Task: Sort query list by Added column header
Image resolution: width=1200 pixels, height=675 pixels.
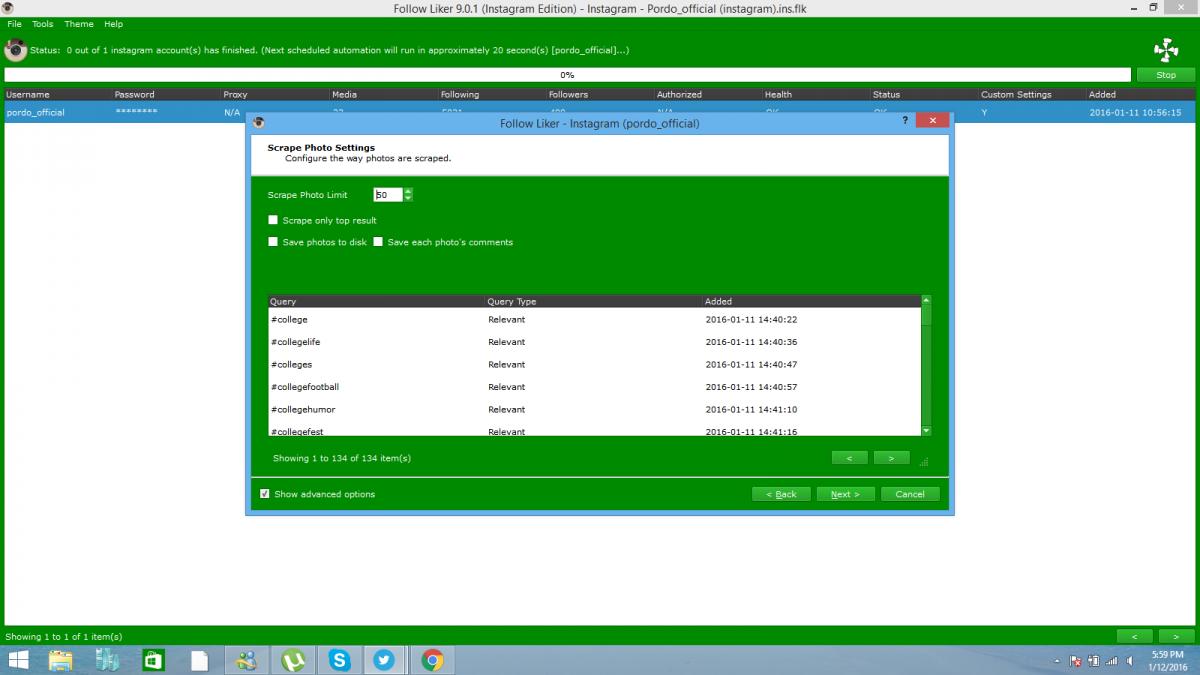Action: (811, 301)
